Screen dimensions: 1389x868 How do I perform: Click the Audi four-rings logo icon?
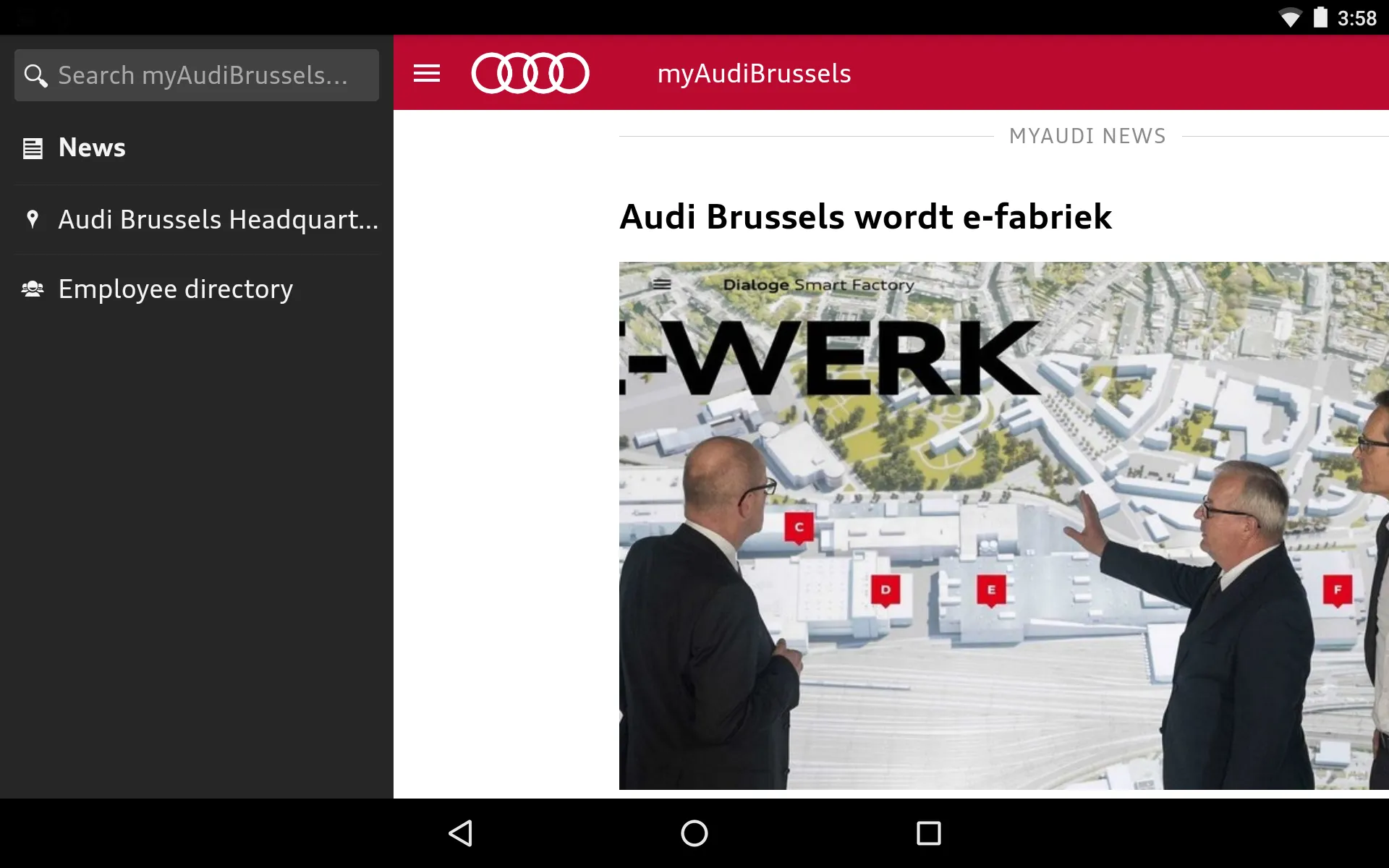pos(529,73)
